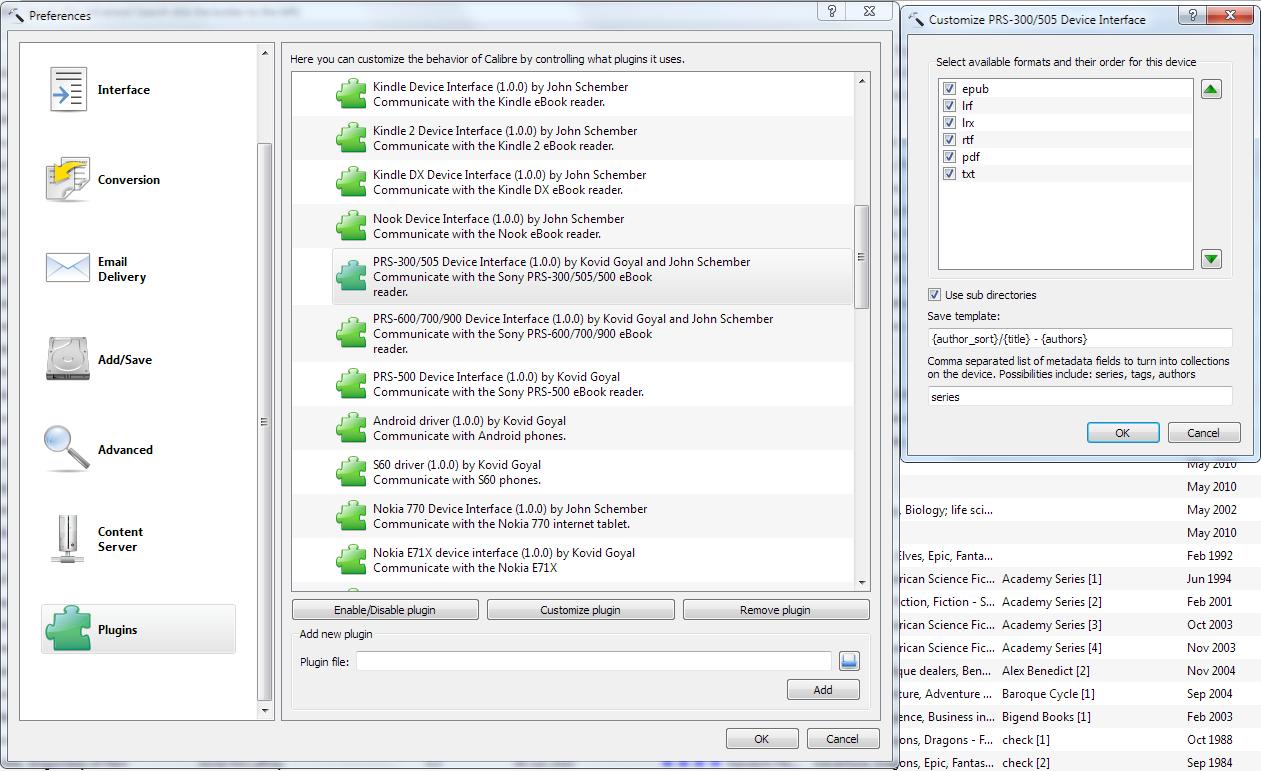Viewport: 1261px width, 771px height.
Task: Open the Email Delivery section
Action: click(x=138, y=269)
